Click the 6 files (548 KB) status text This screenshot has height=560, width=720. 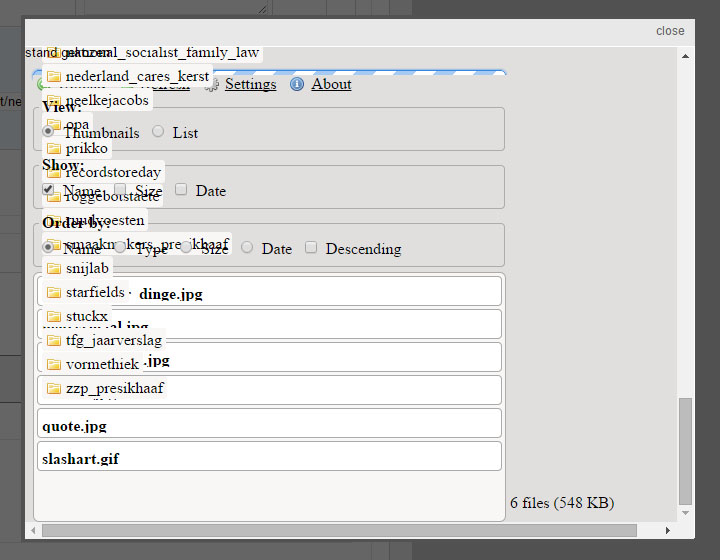pyautogui.click(x=562, y=503)
